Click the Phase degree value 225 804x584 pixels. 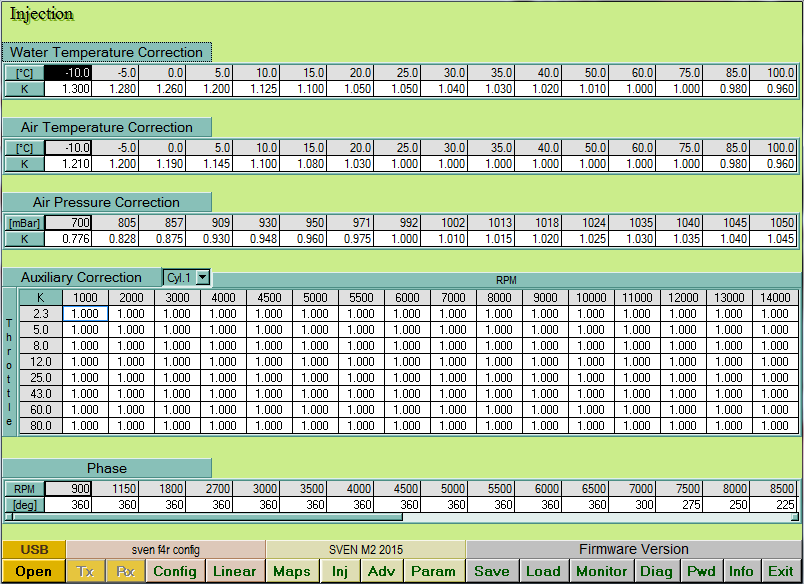pos(773,505)
